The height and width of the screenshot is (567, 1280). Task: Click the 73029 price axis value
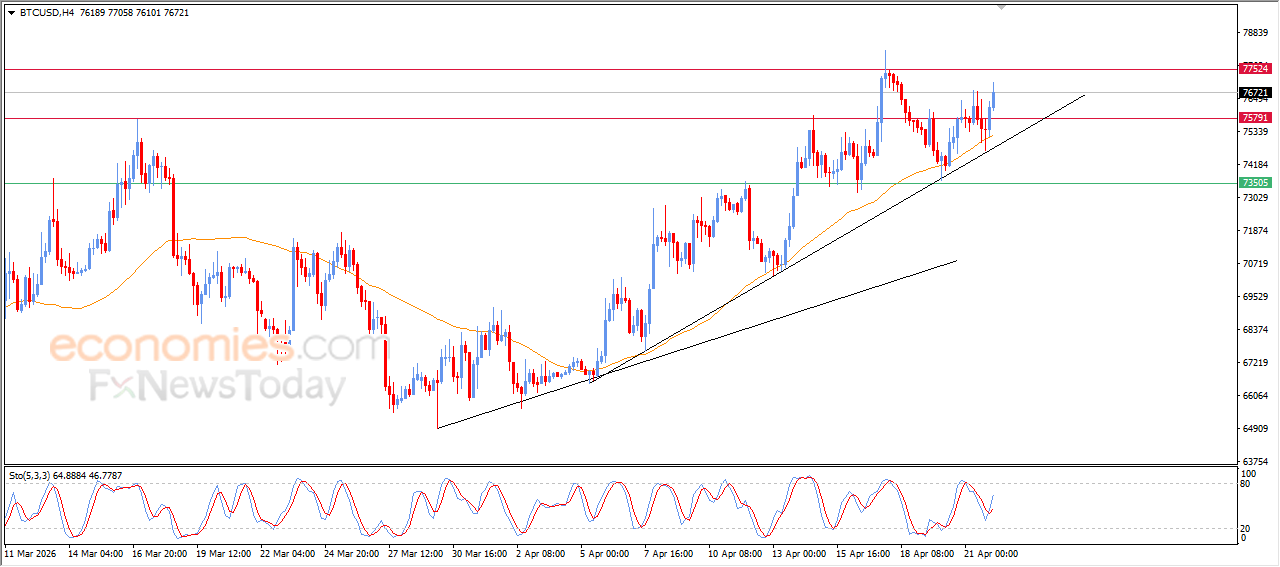(x=1256, y=197)
